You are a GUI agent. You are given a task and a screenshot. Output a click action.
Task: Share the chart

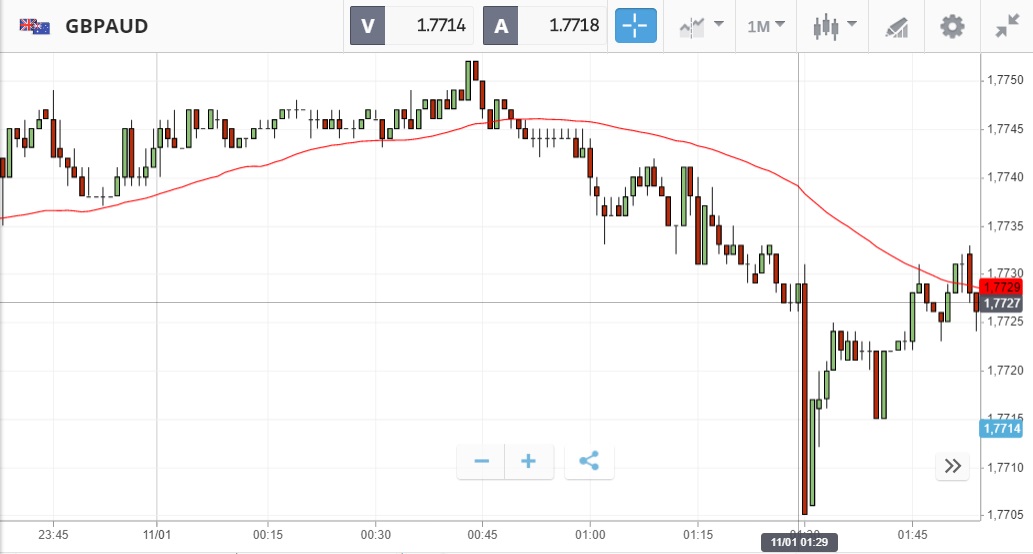(589, 461)
